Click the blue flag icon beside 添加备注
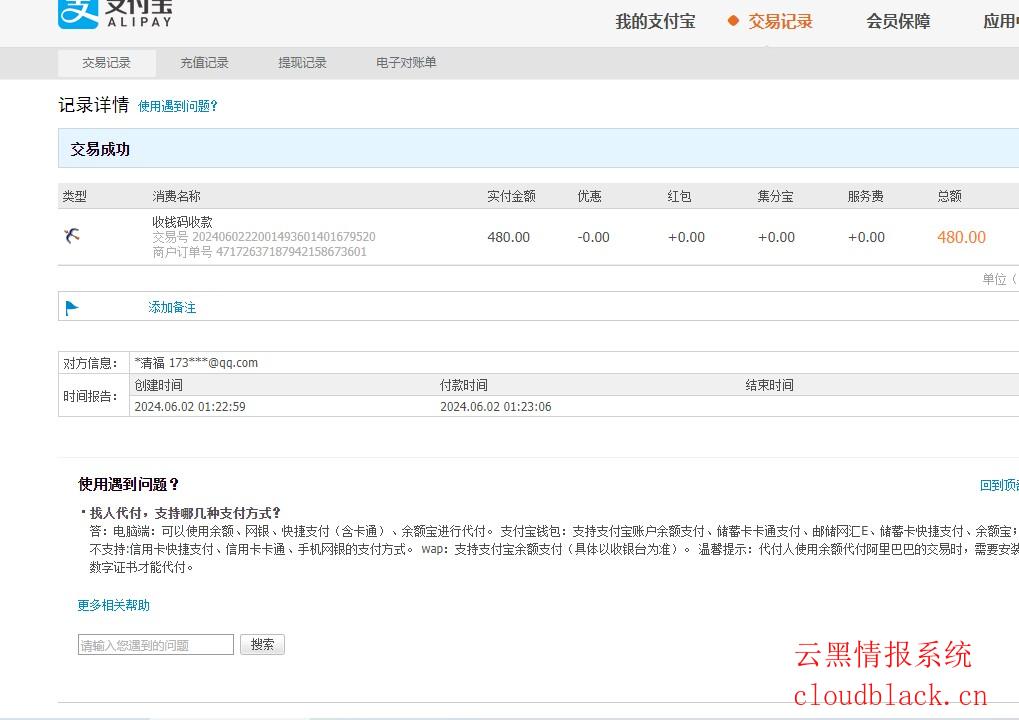This screenshot has height=720, width=1019. 72,308
